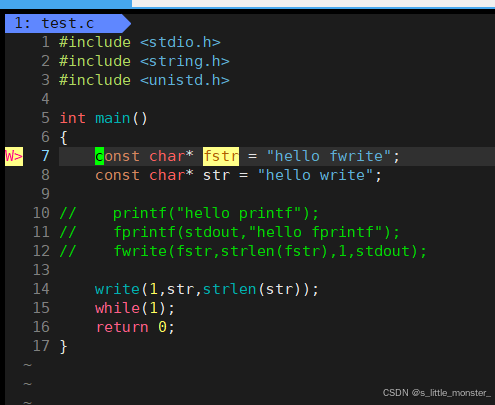Click the commented fwrite line

(243, 251)
